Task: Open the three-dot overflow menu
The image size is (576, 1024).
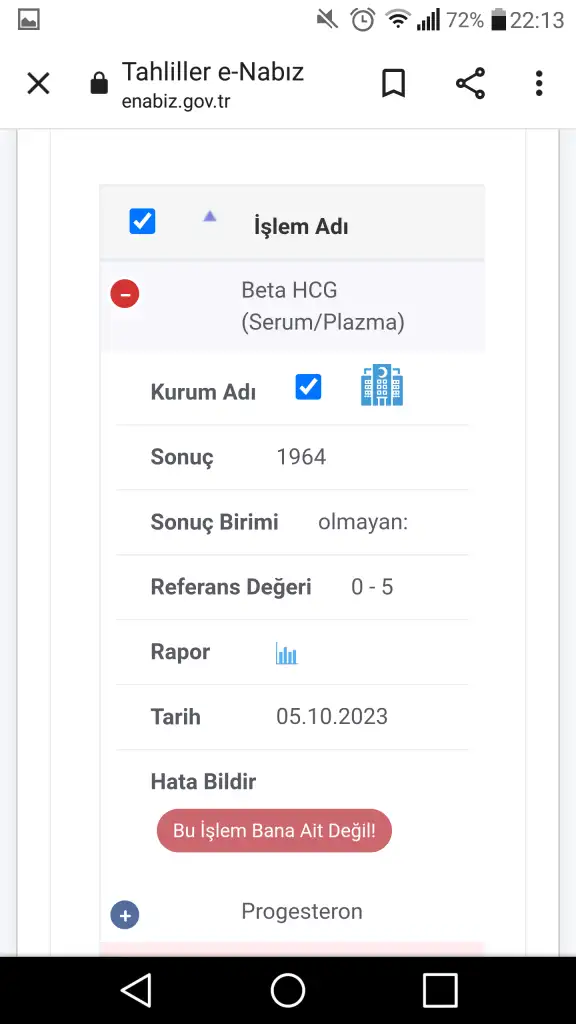Action: point(539,84)
